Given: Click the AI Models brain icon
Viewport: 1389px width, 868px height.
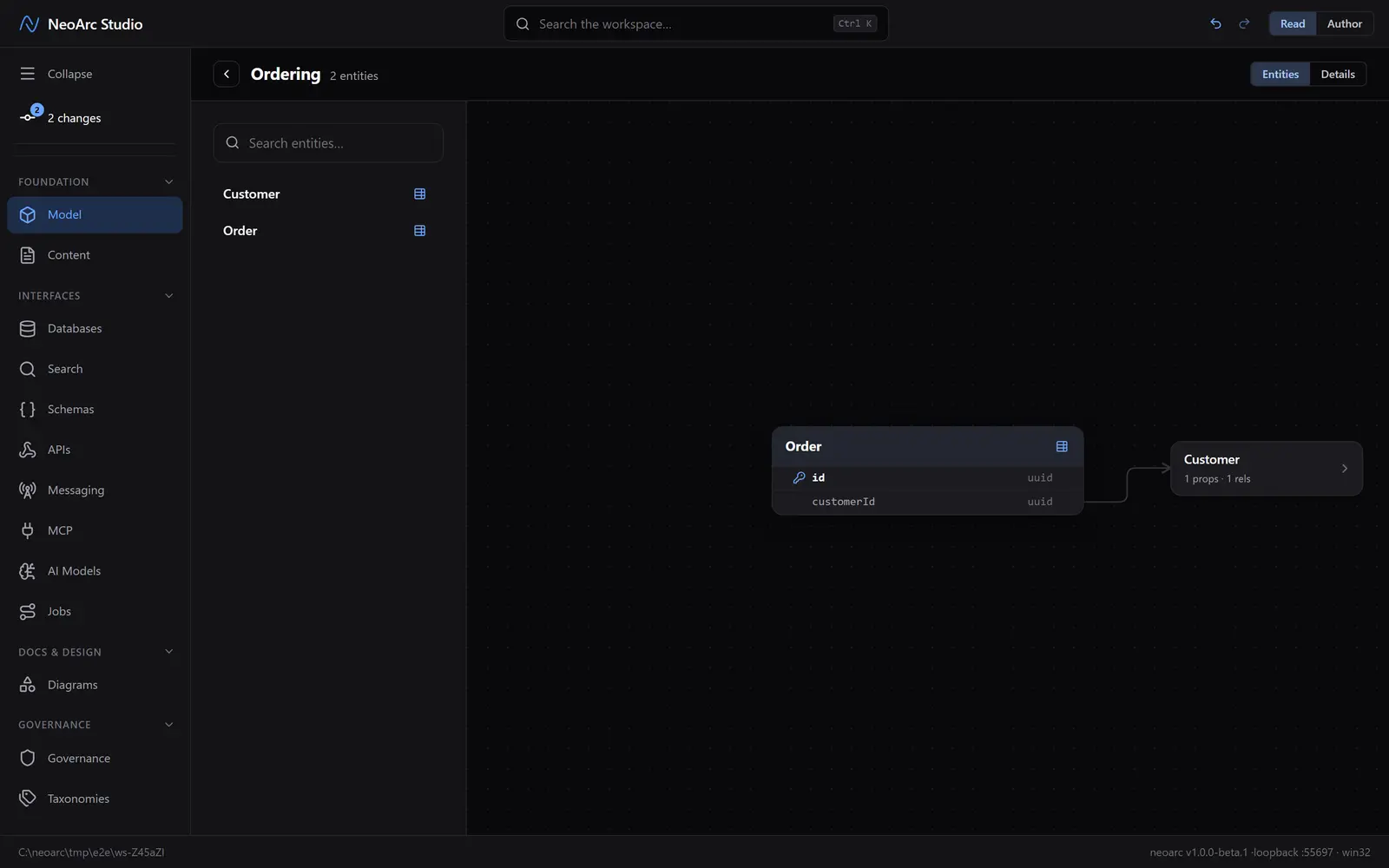Looking at the screenshot, I should [x=28, y=571].
